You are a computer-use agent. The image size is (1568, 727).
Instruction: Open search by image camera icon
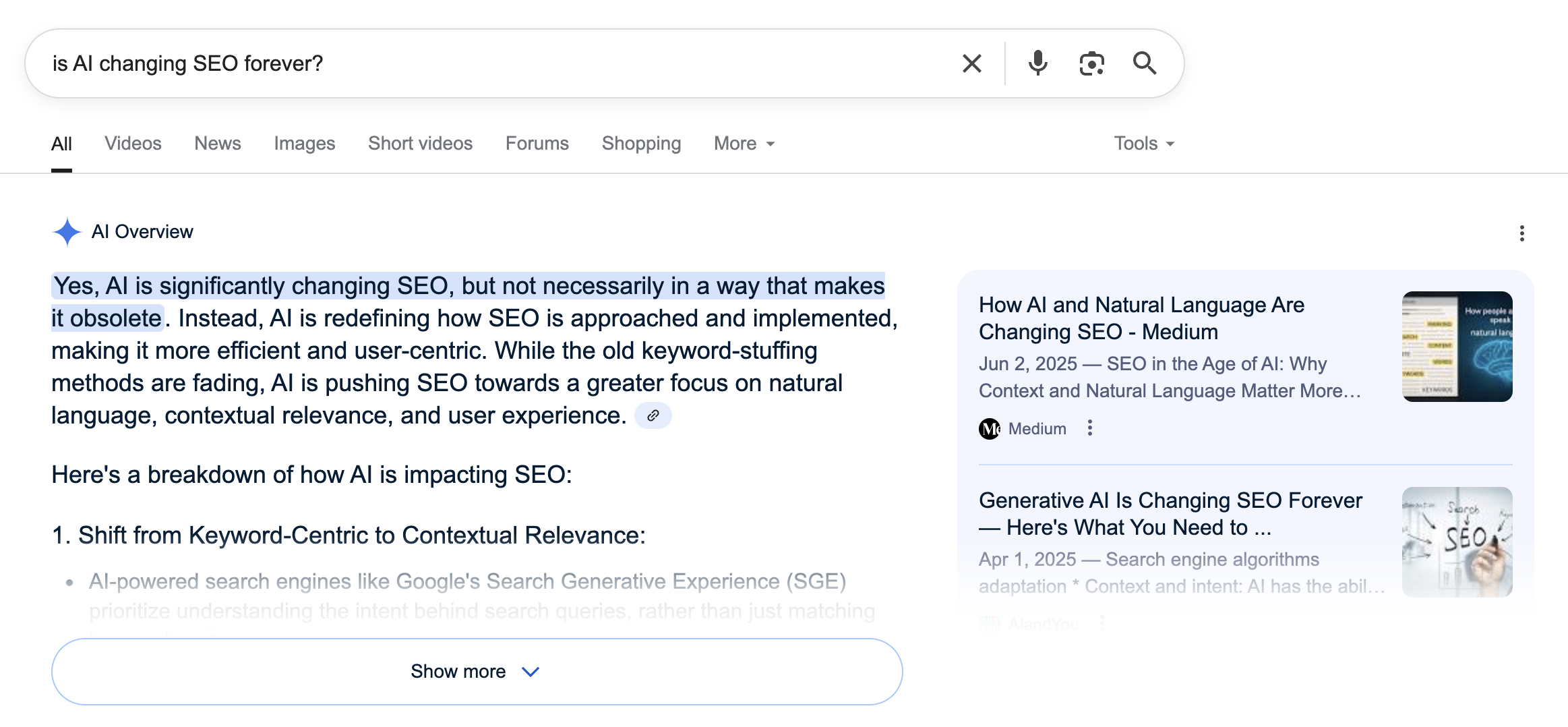coord(1091,63)
